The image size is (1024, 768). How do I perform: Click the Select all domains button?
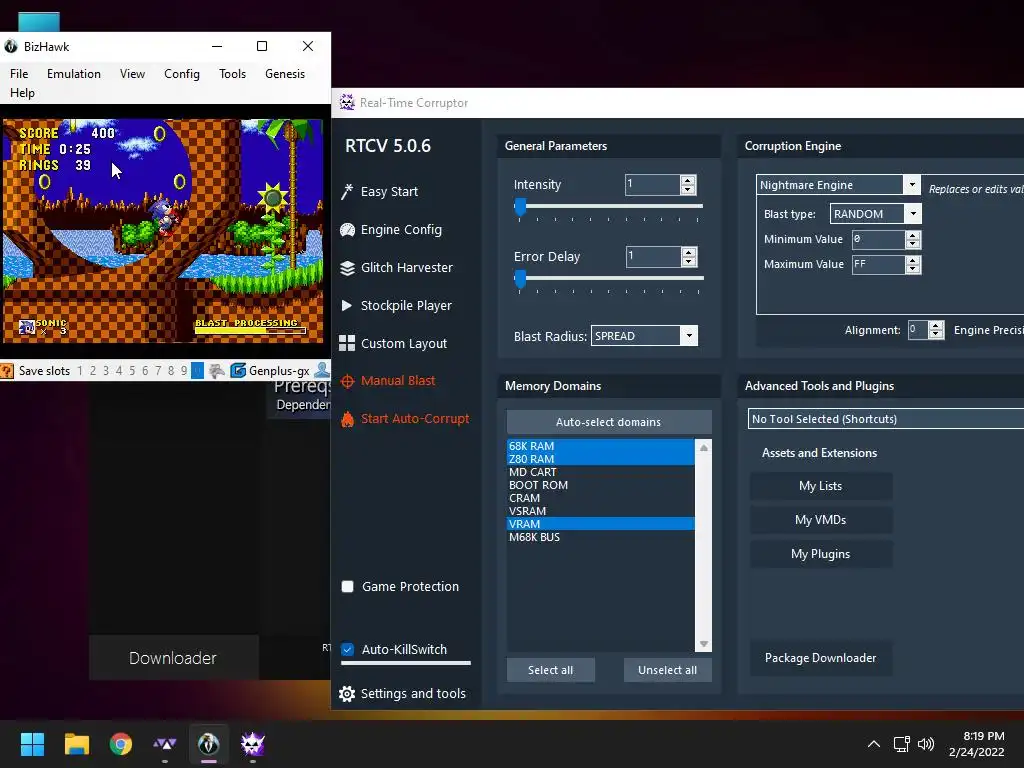pos(551,670)
